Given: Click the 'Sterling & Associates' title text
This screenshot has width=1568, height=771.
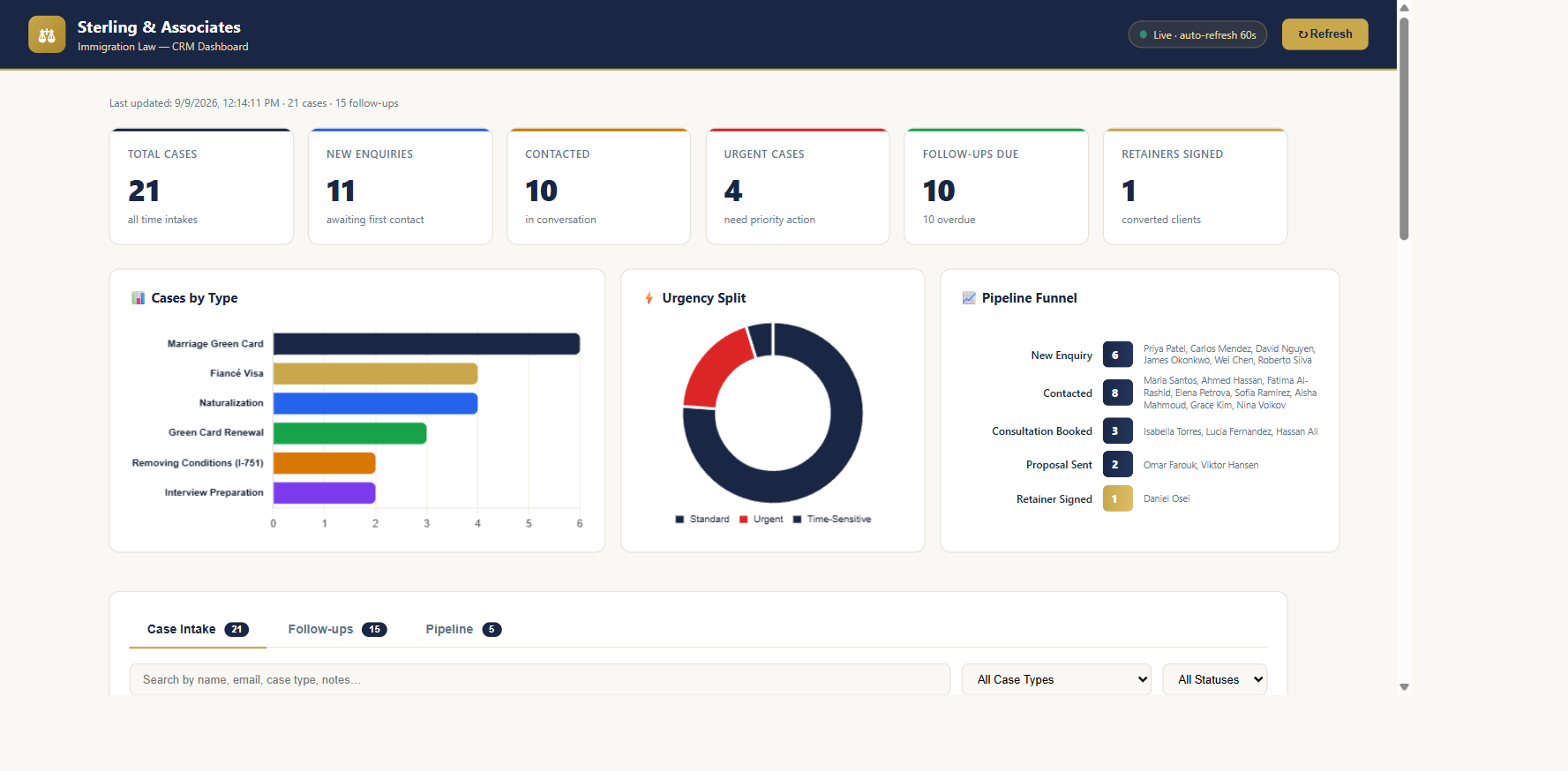Looking at the screenshot, I should (x=159, y=27).
